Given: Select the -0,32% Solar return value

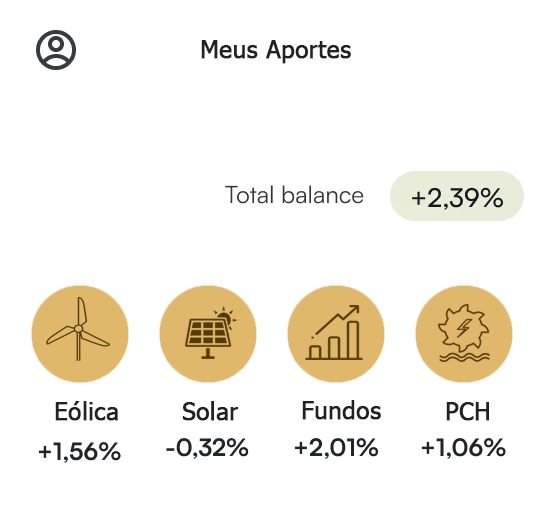Looking at the screenshot, I should point(207,448).
